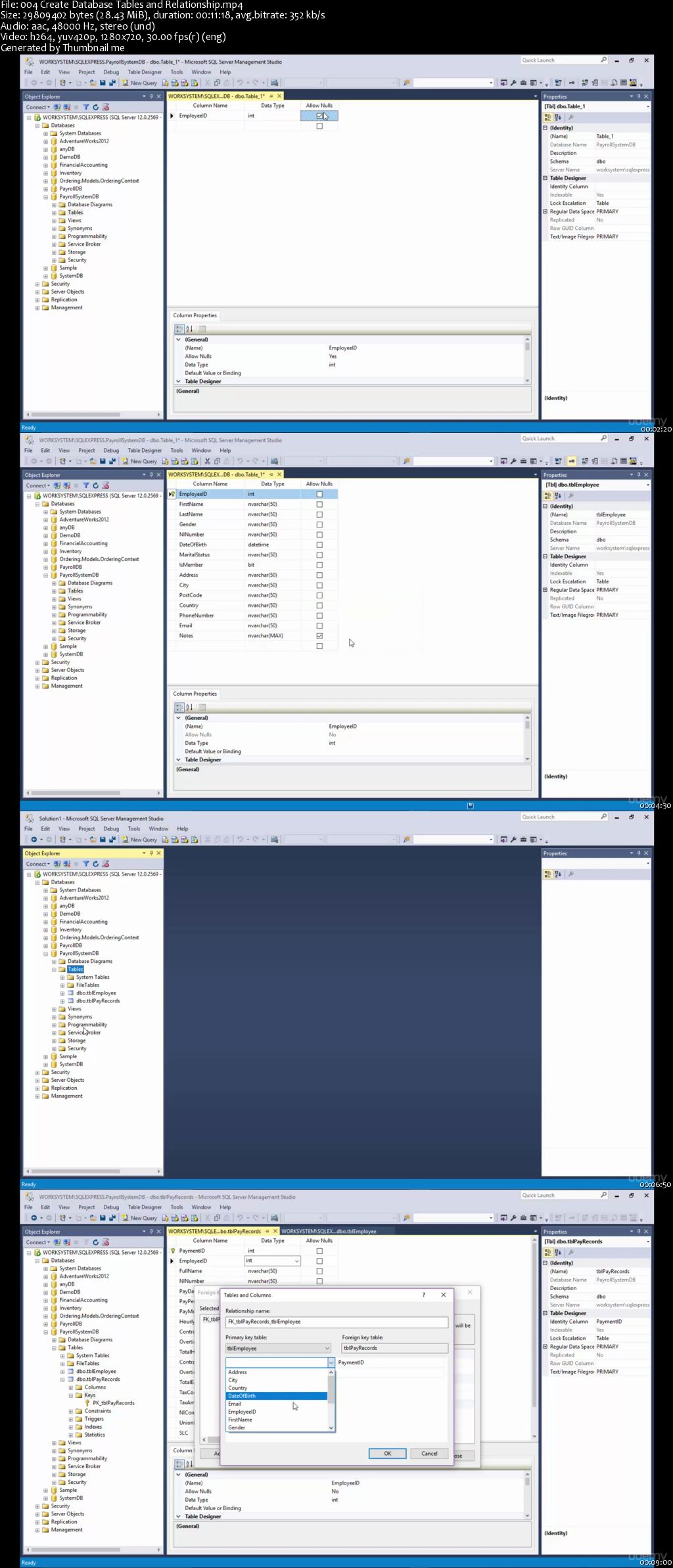
Task: Click the Object Explorer horizontal scrollbar in the Solution1 frame
Action: [93, 1171]
